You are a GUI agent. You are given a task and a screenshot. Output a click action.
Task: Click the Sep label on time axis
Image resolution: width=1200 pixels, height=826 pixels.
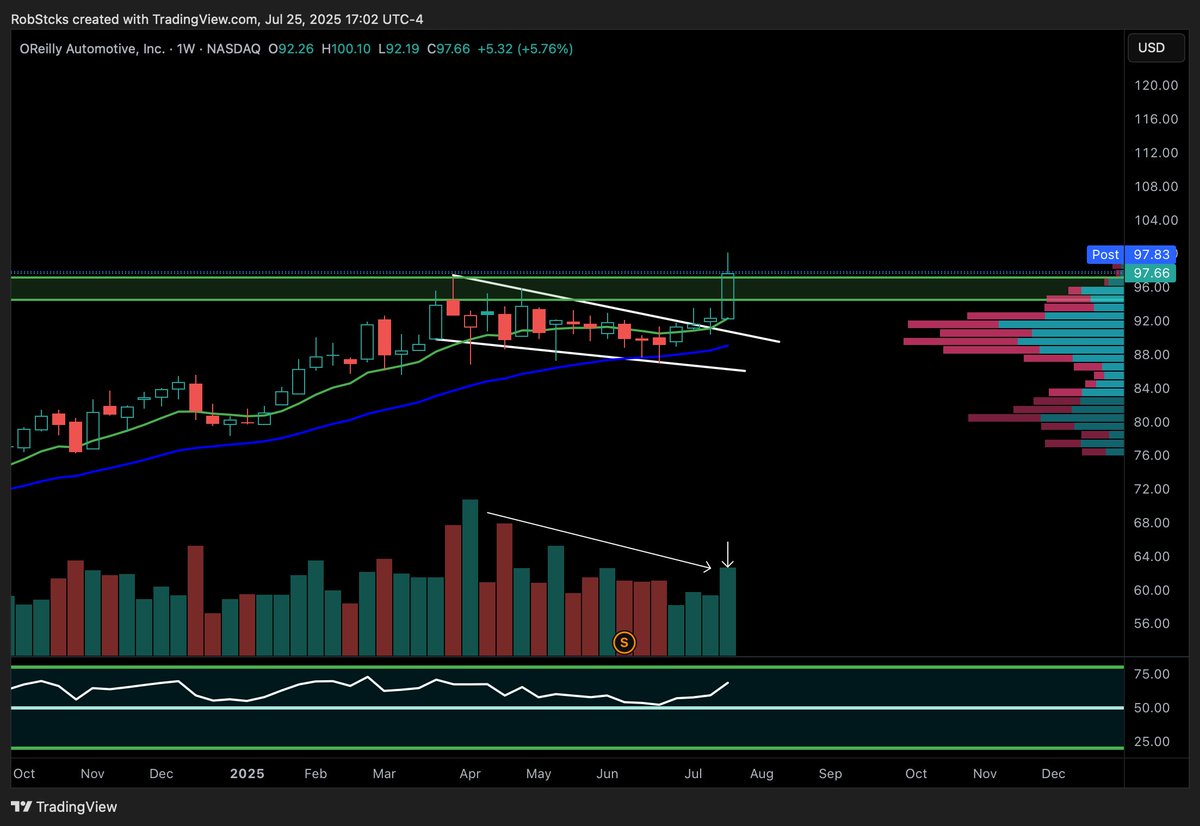(x=830, y=774)
